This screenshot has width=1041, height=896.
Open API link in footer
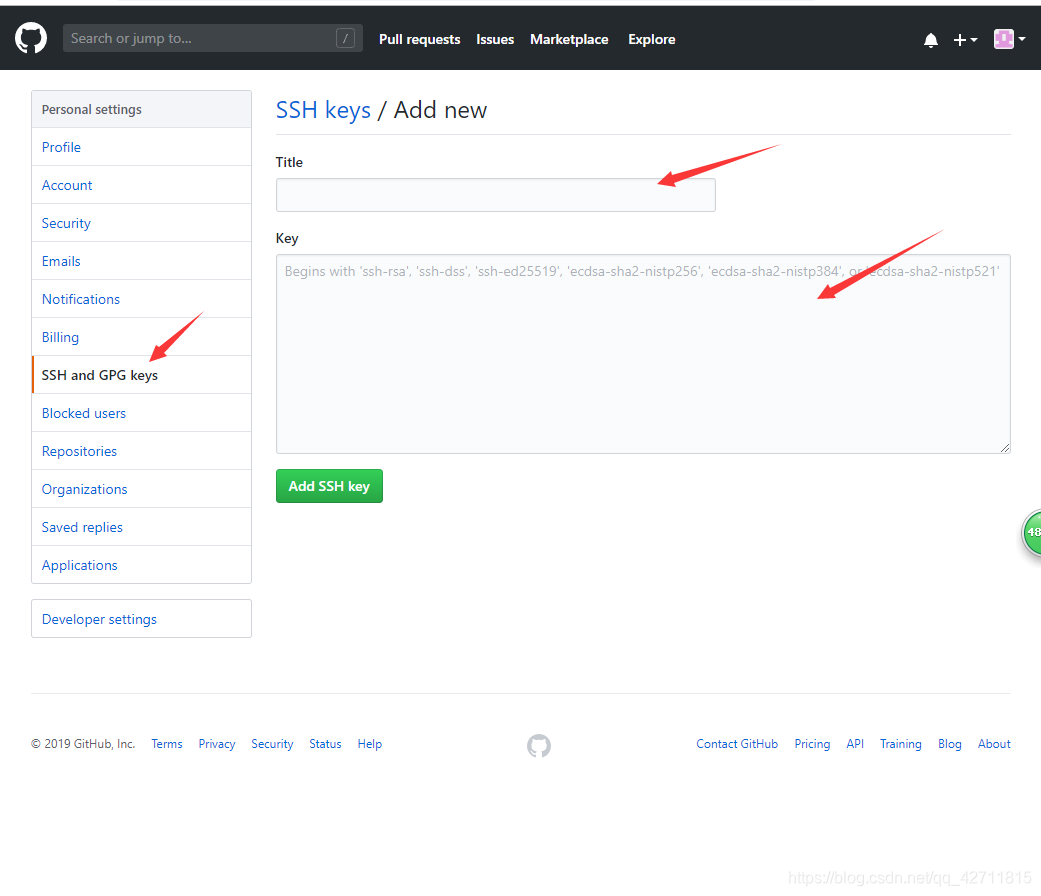pyautogui.click(x=855, y=744)
